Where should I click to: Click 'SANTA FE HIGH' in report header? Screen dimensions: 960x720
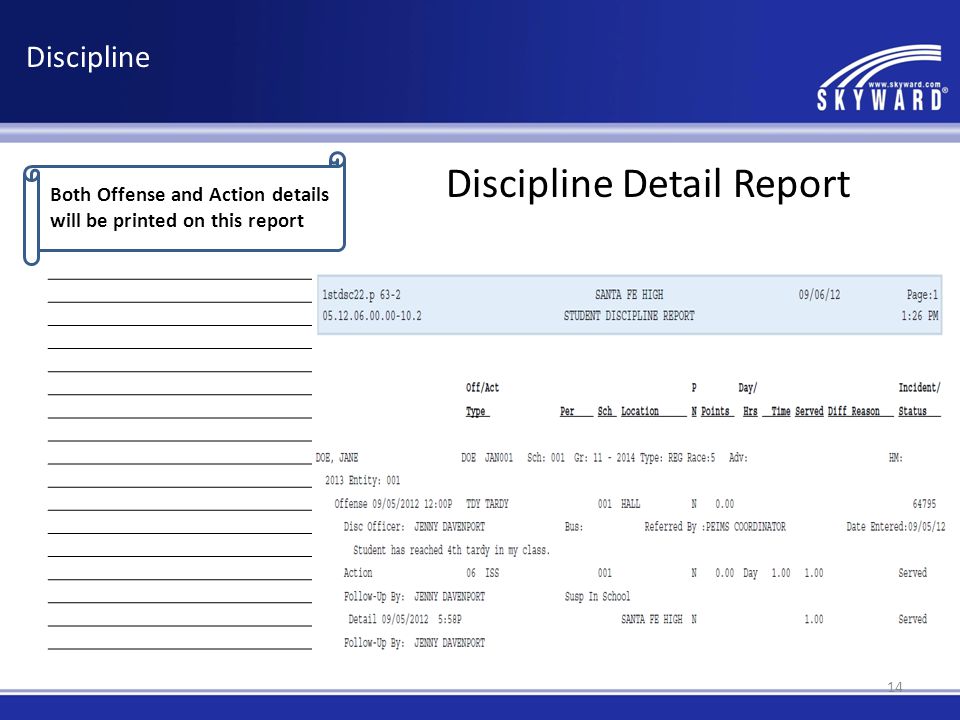click(x=629, y=295)
